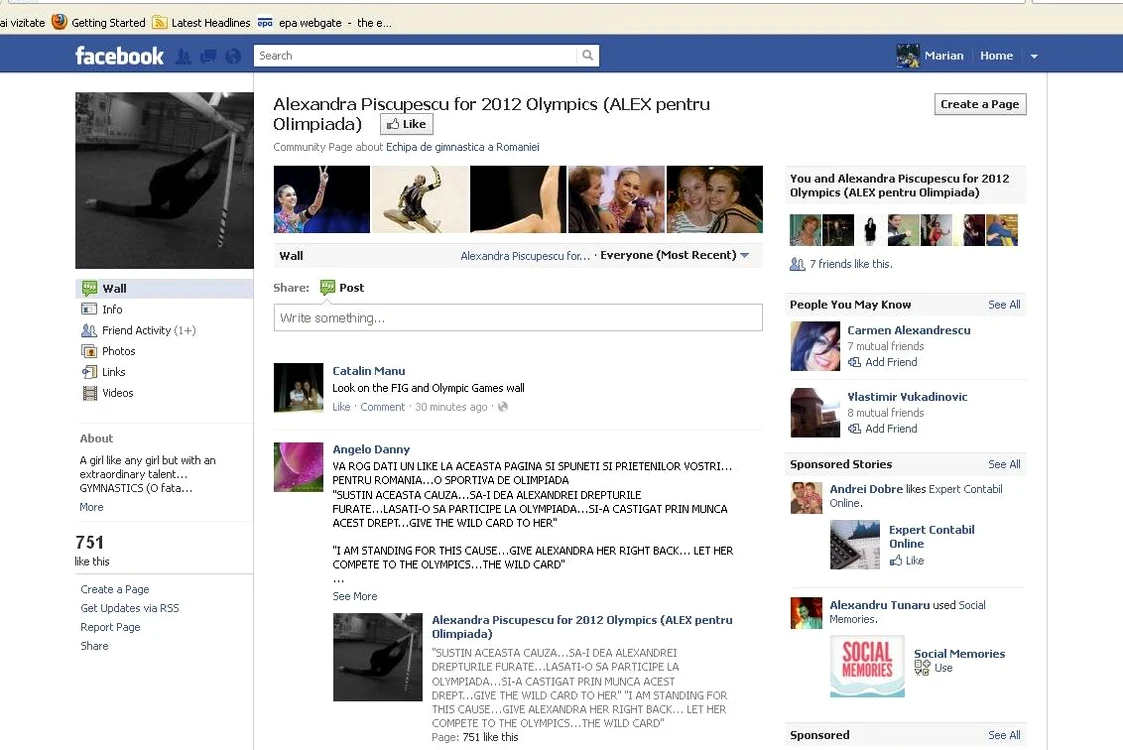The image size is (1123, 750).
Task: Click Echipa de gimnastica a Romaniei link
Action: point(463,147)
